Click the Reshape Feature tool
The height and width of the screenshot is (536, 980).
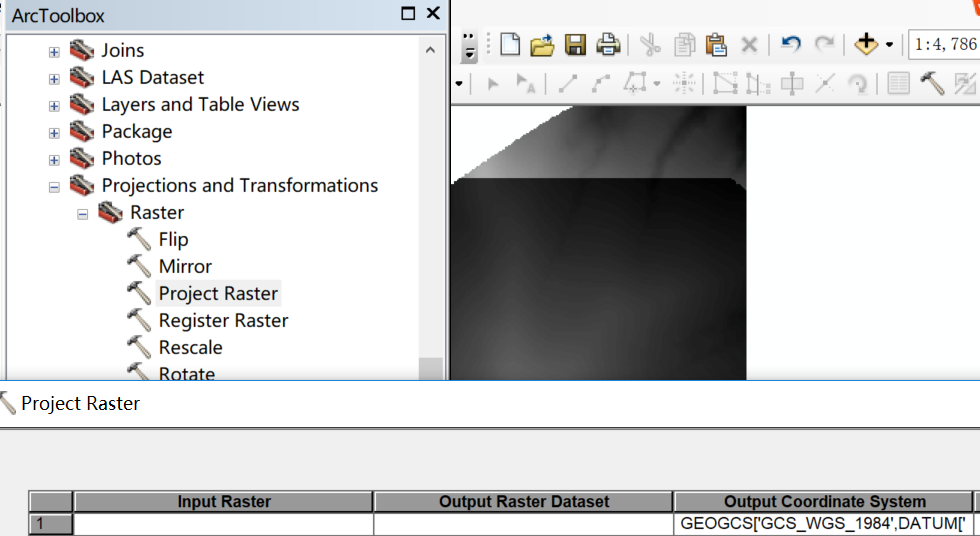pyautogui.click(x=758, y=83)
